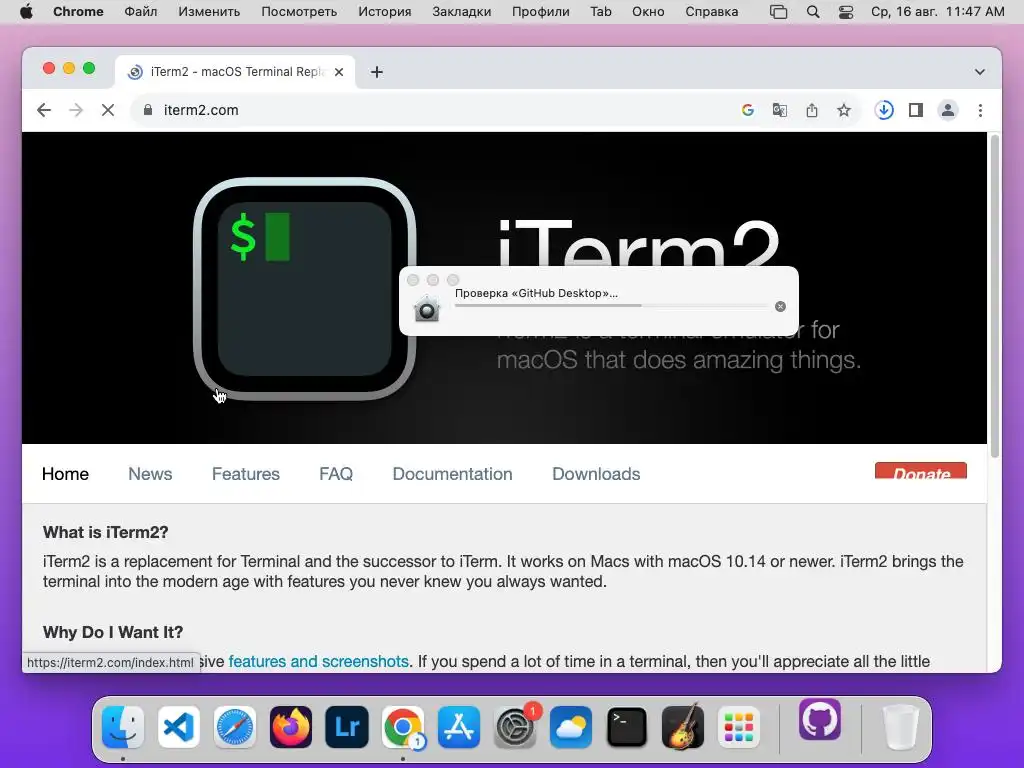Close the iTerm2 tab
This screenshot has height=768, width=1024.
point(339,72)
